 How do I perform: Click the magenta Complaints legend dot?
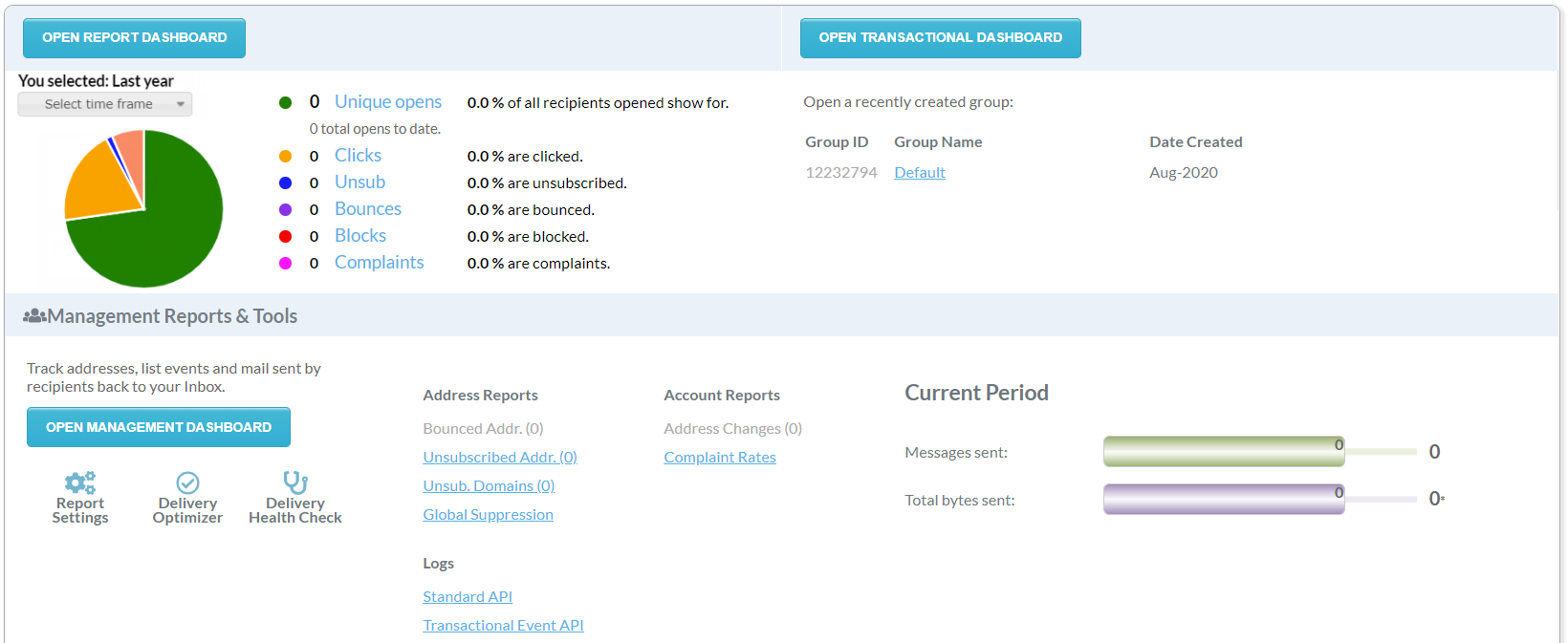point(285,264)
